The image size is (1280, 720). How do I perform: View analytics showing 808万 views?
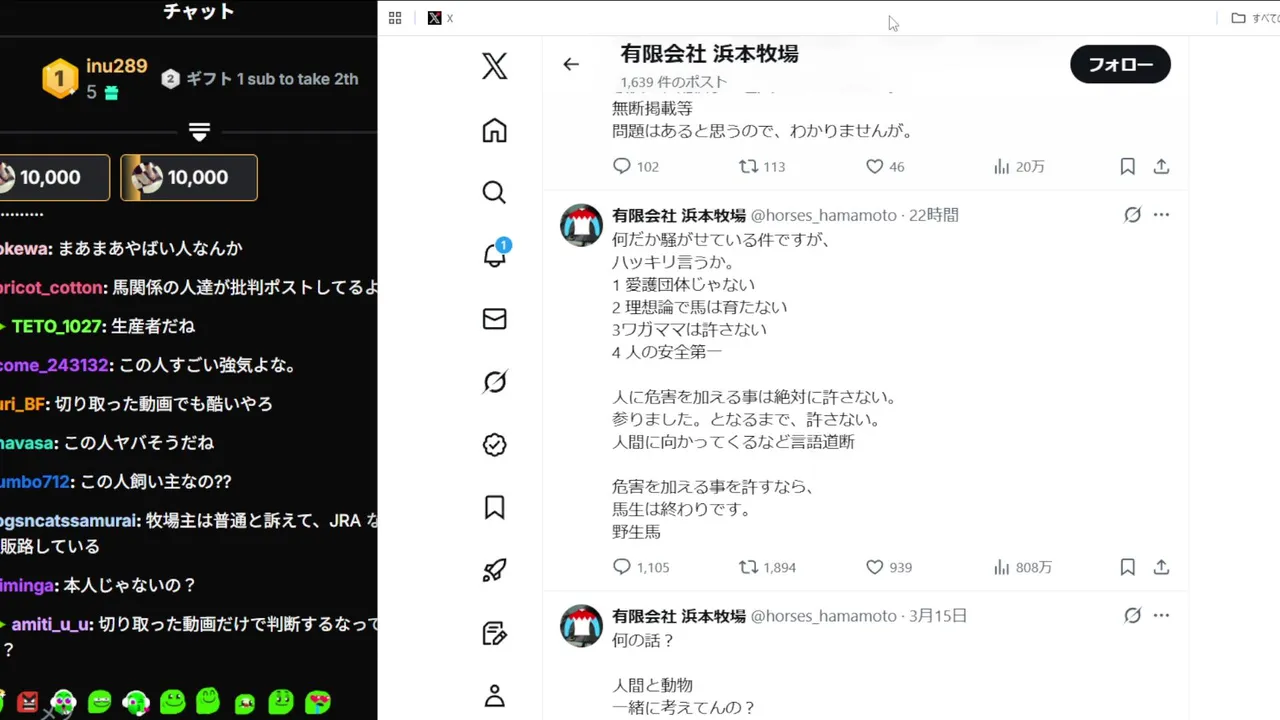1022,567
